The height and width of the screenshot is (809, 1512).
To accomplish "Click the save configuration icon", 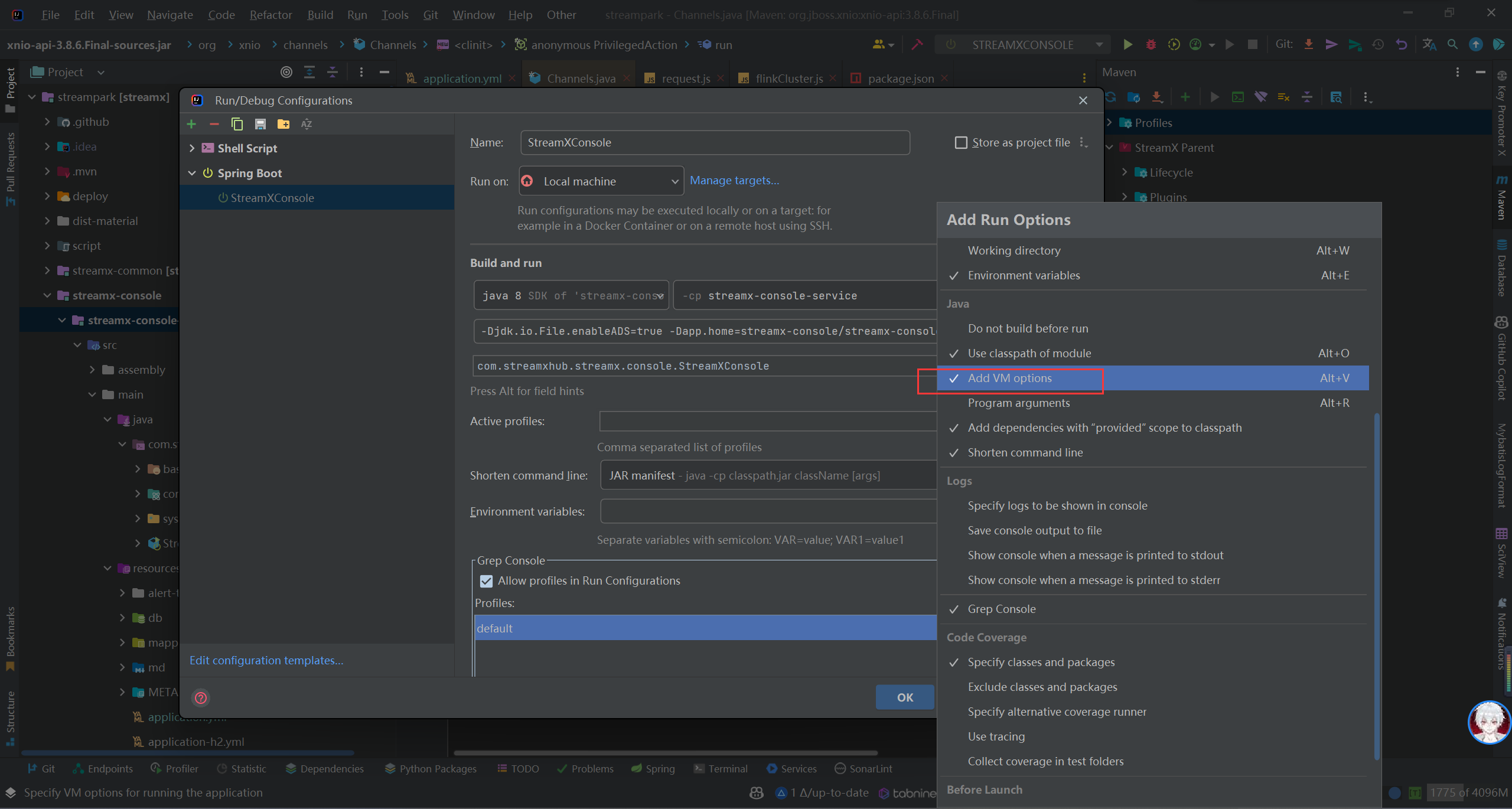I will 260,124.
